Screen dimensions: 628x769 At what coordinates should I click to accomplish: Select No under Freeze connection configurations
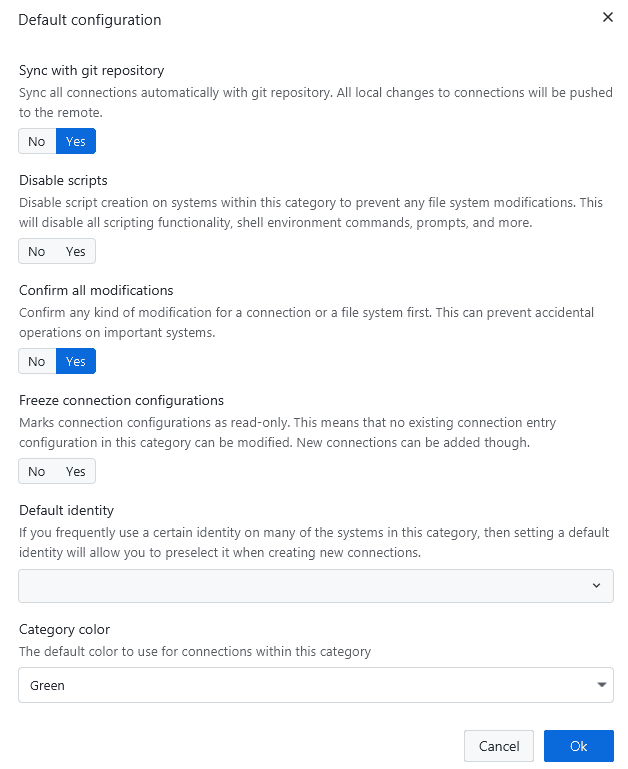coord(37,472)
